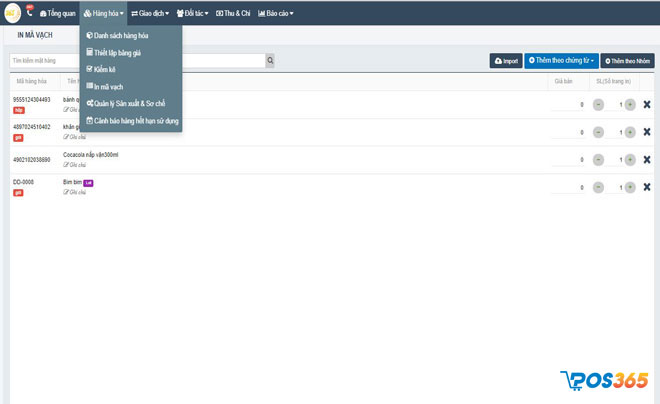Remove item 9555124304493 row

tap(647, 104)
